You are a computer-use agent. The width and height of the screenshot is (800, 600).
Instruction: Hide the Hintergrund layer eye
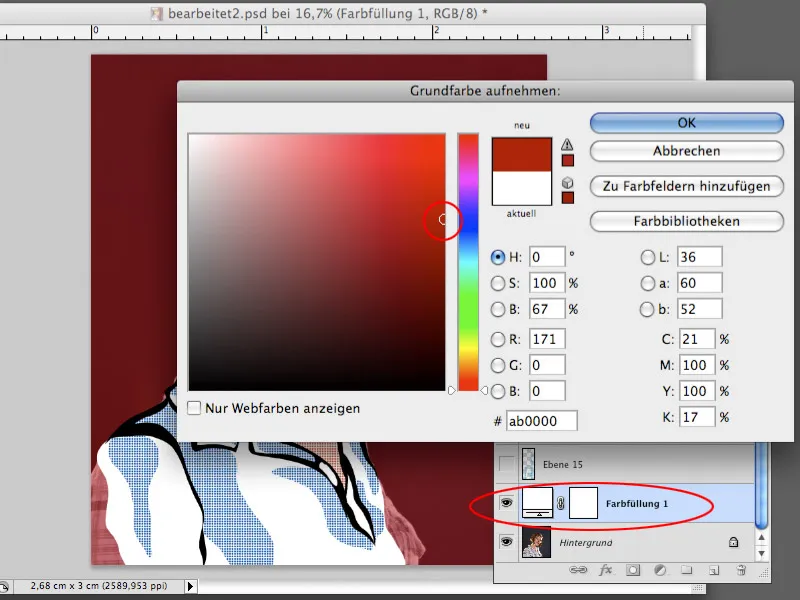click(x=506, y=541)
